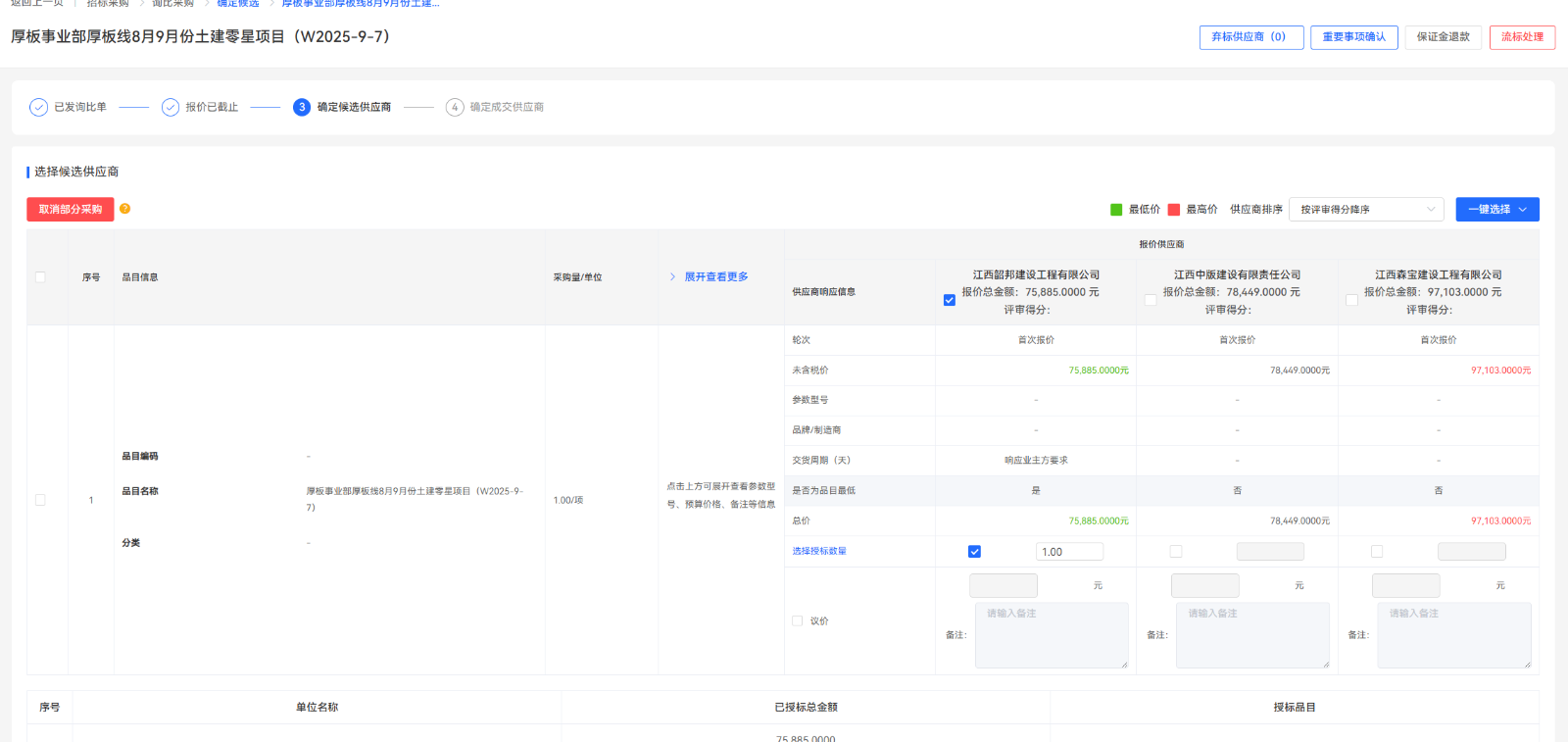Check the 江西森宝建设工程有限公司 supplier checkbox

click(x=1351, y=300)
